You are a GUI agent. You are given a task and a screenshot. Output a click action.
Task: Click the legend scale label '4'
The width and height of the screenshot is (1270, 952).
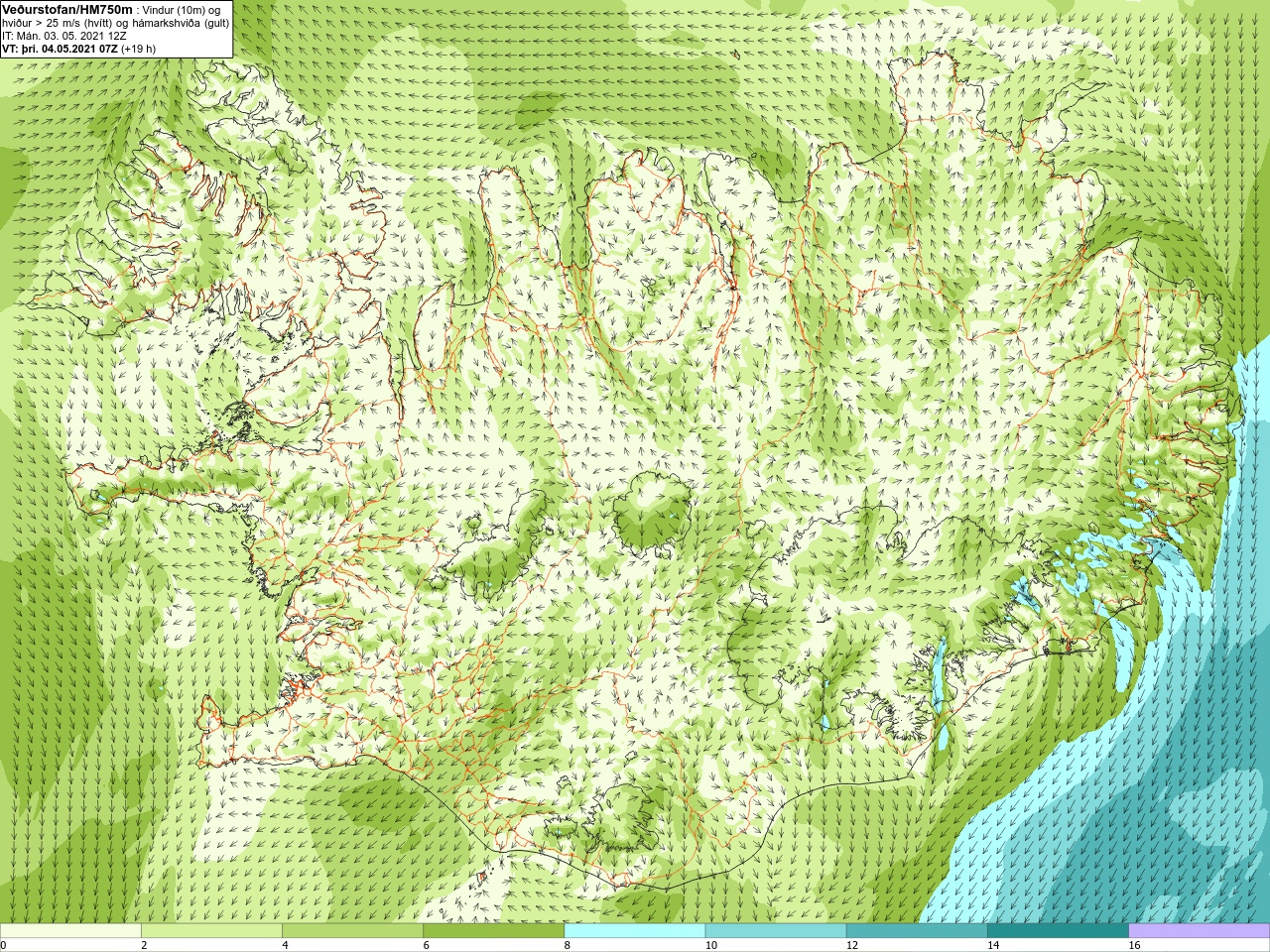[x=285, y=945]
